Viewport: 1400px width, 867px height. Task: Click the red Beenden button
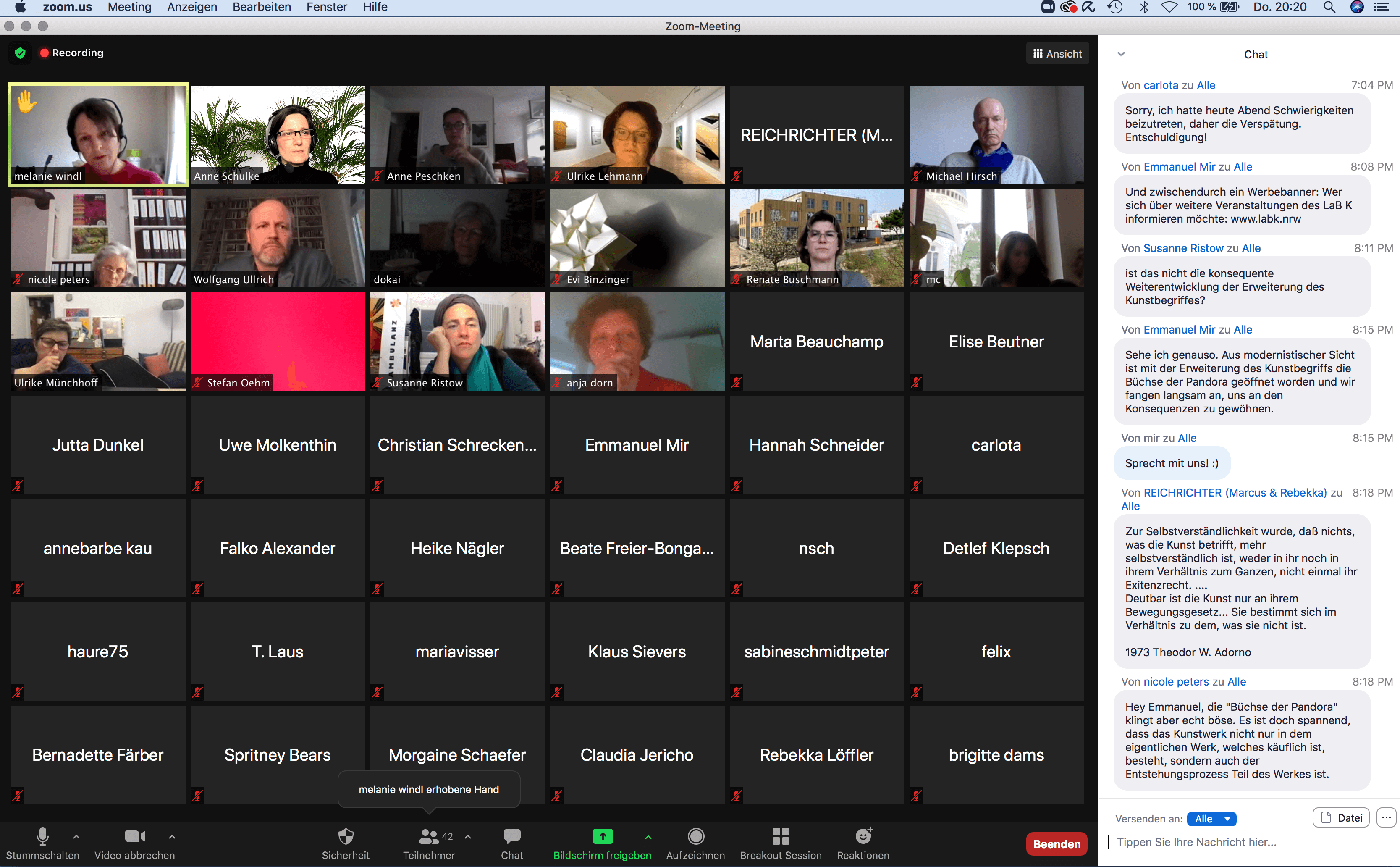tap(1056, 843)
